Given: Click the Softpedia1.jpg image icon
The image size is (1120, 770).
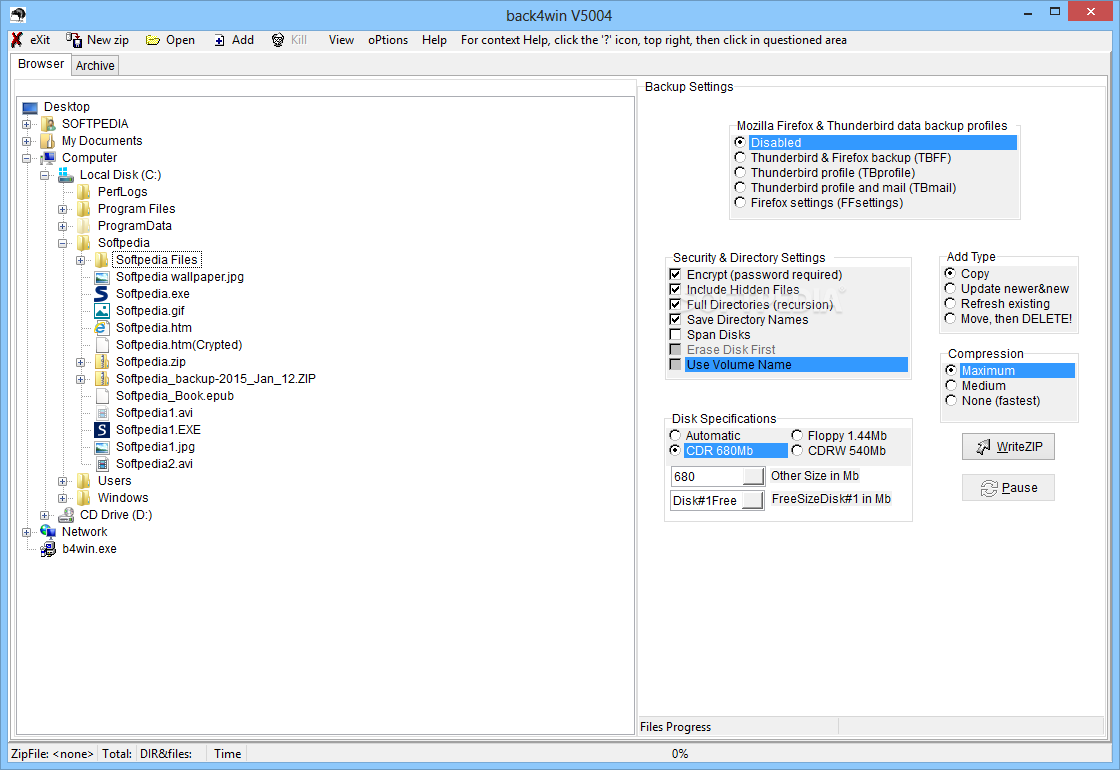Looking at the screenshot, I should tap(102, 447).
